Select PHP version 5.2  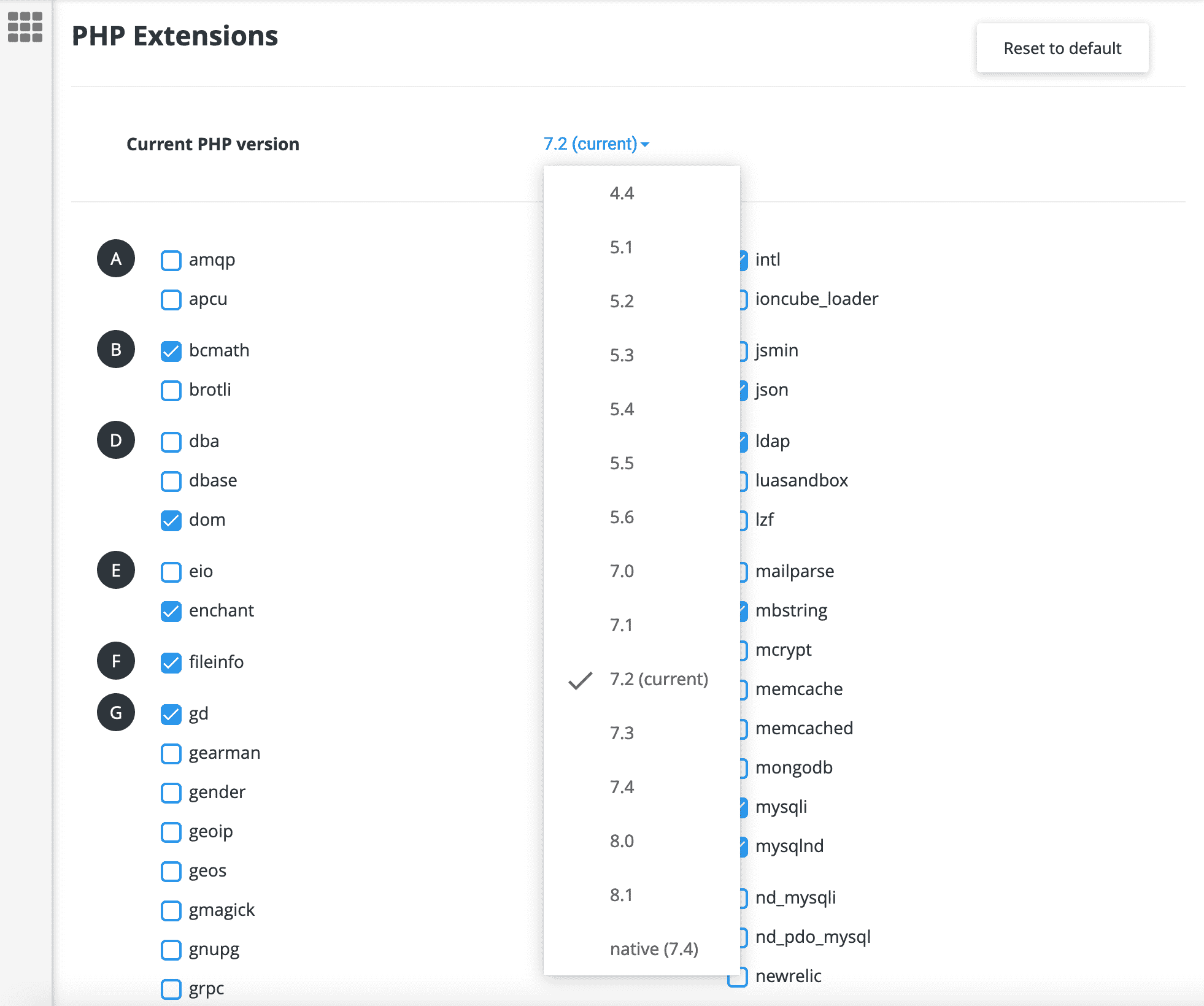point(641,301)
